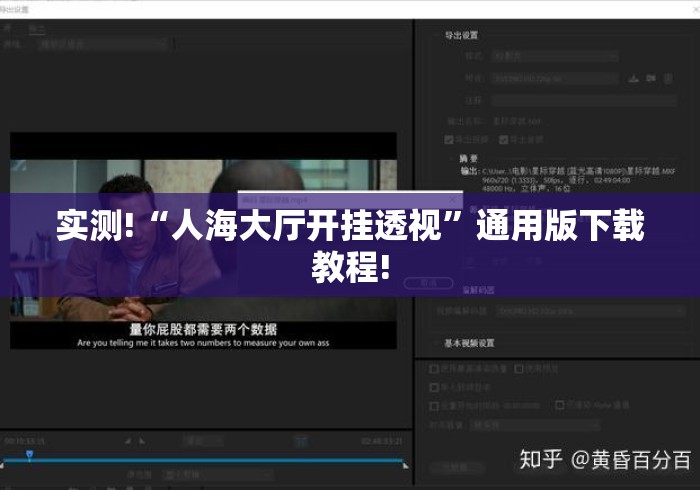Viewport: 700px width, 490px height.
Task: Enable Use Maximum Render Quality checkbox
Action: (433, 369)
